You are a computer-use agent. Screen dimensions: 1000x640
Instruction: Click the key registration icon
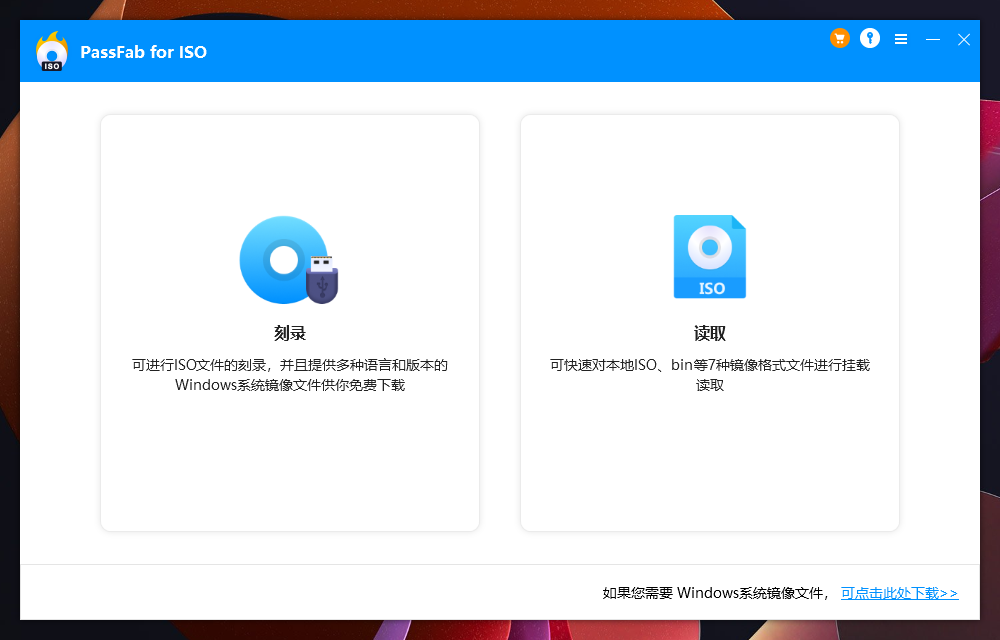tap(870, 38)
